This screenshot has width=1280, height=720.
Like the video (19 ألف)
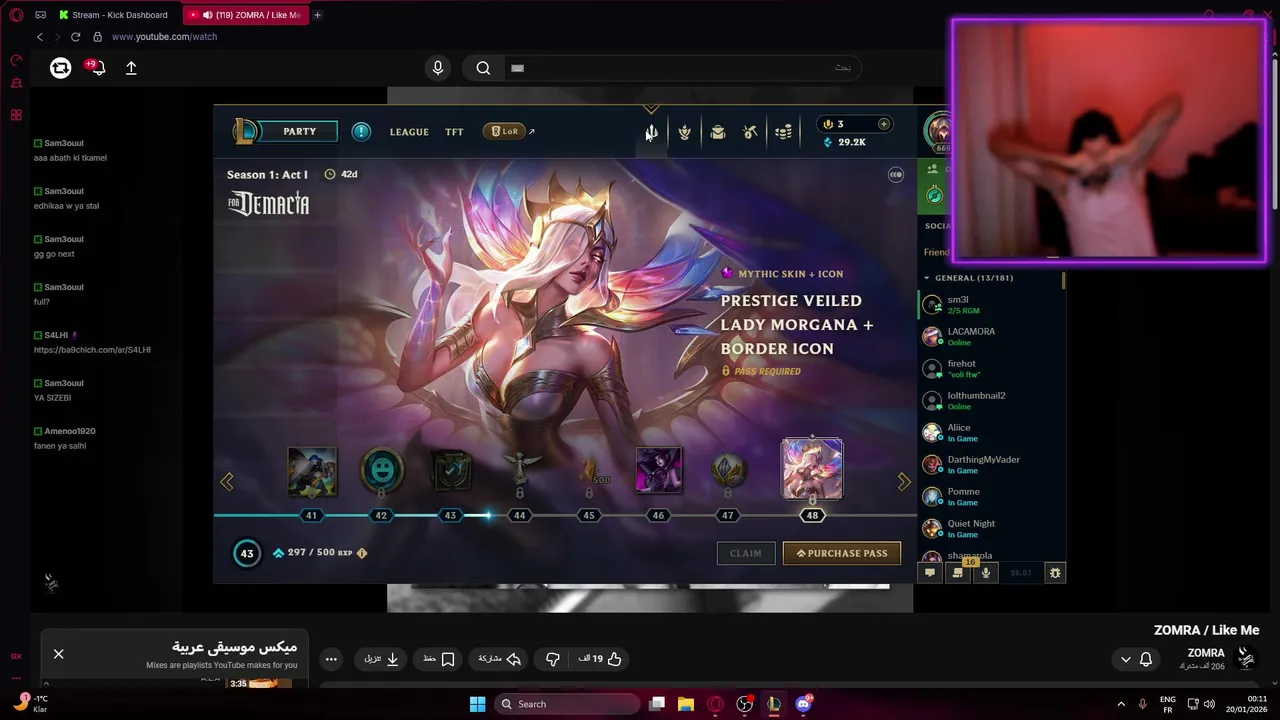(600, 659)
